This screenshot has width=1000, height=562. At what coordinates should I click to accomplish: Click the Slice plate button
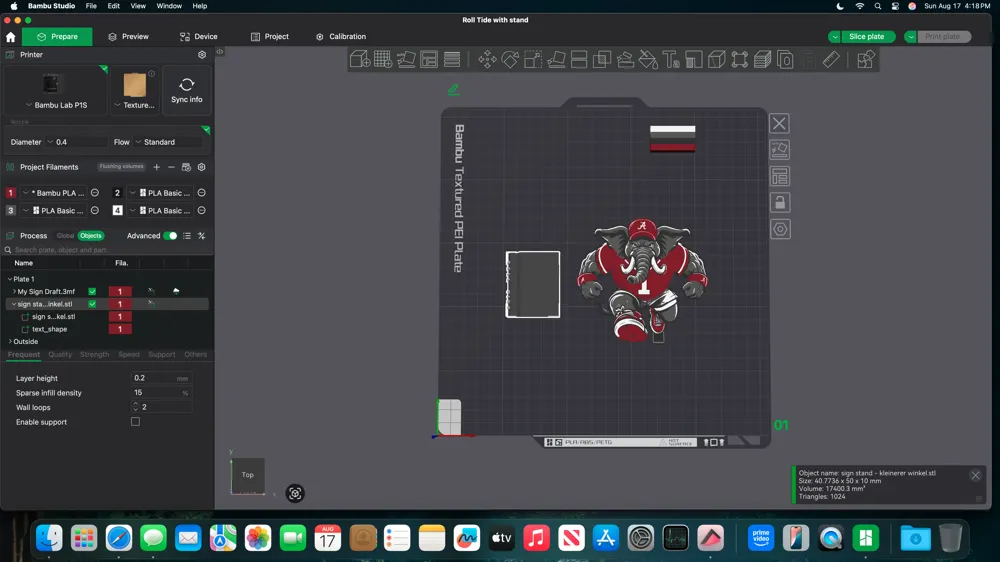866,37
